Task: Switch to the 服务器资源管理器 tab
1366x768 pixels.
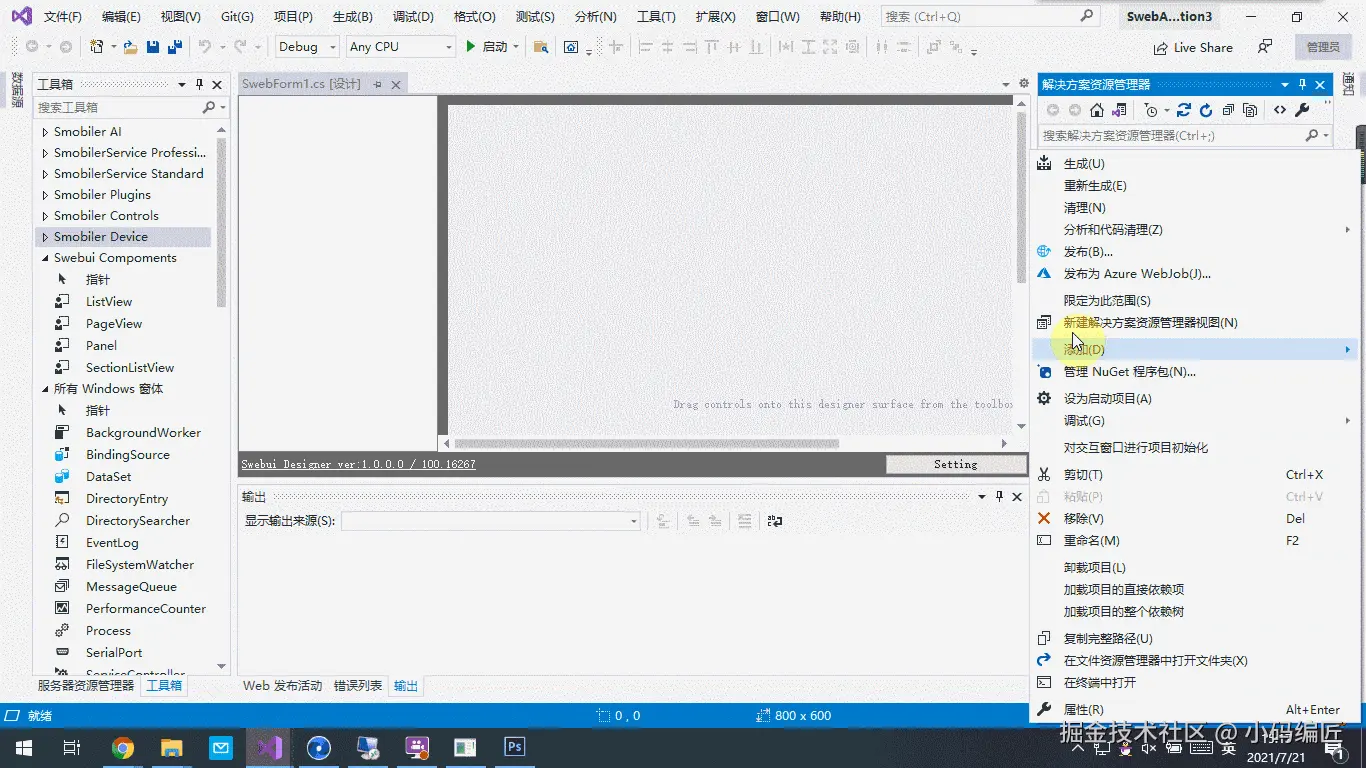Action: click(86, 686)
